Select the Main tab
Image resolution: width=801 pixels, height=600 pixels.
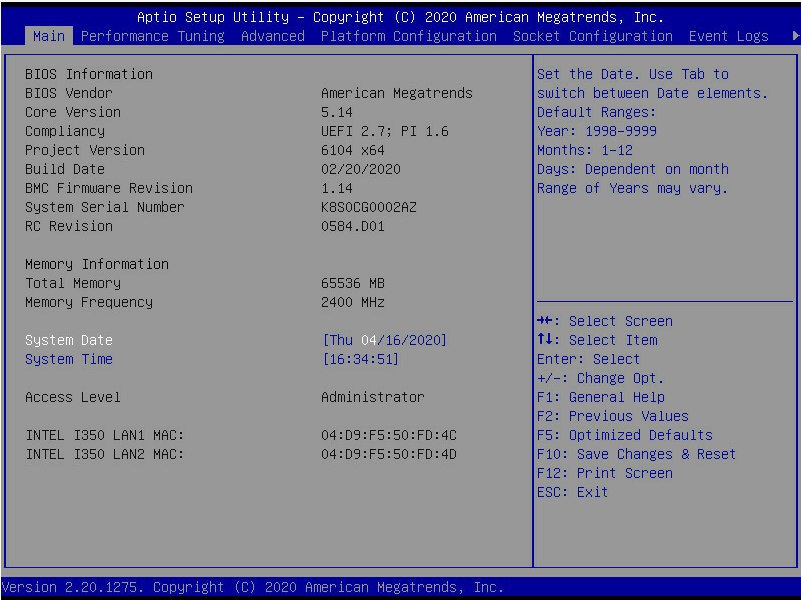[x=49, y=36]
